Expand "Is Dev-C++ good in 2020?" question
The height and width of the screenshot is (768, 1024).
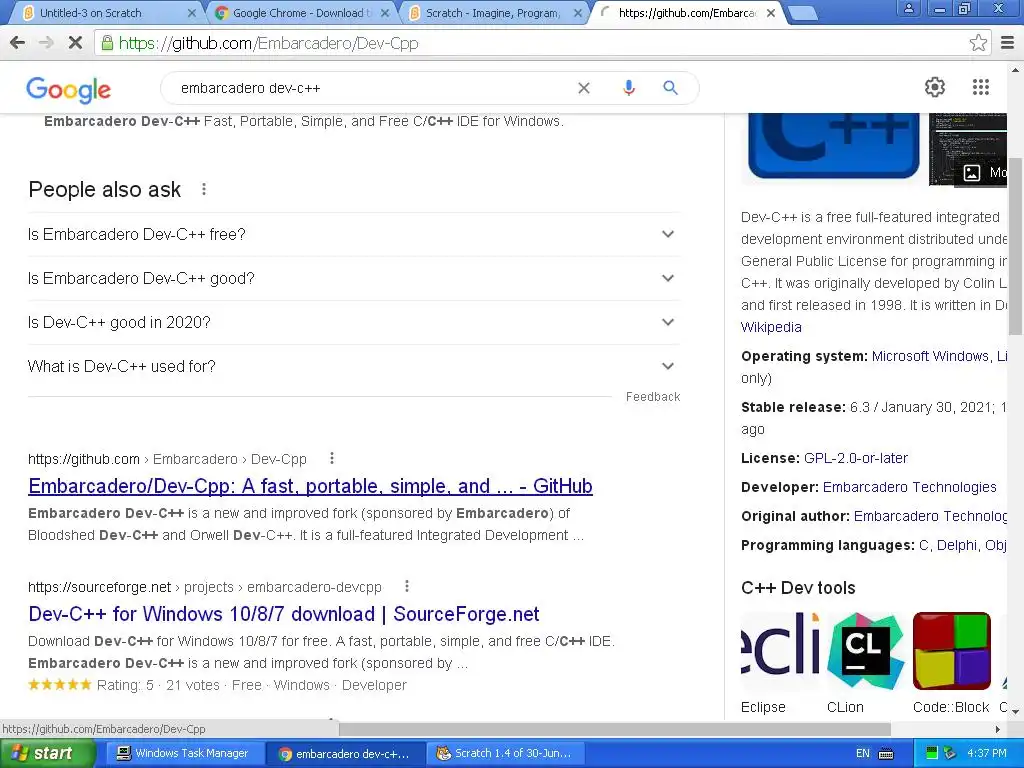[354, 323]
